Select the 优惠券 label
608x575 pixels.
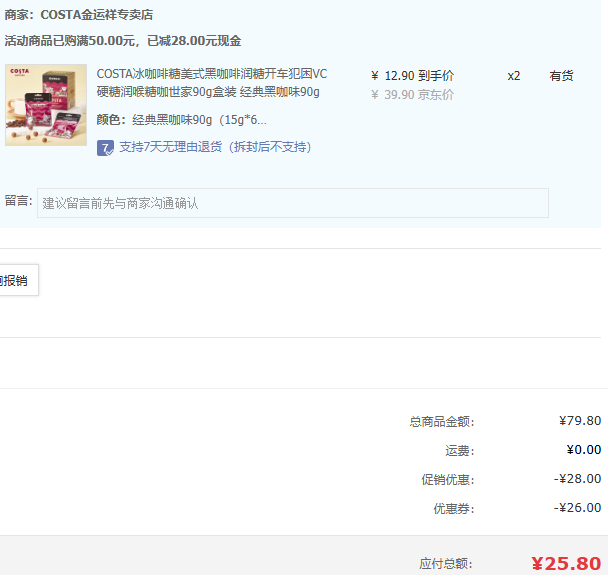[x=454, y=509]
